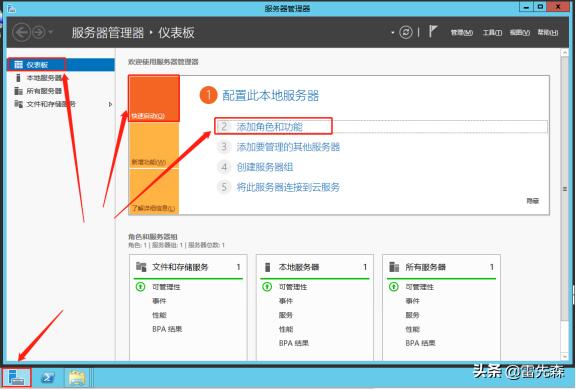576x390 pixels.
Task: Open the 工具(T) menu
Action: click(x=492, y=33)
